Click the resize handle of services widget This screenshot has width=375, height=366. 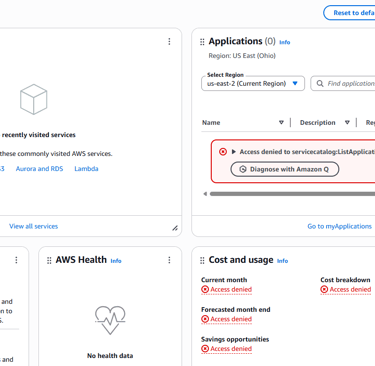[x=175, y=228]
